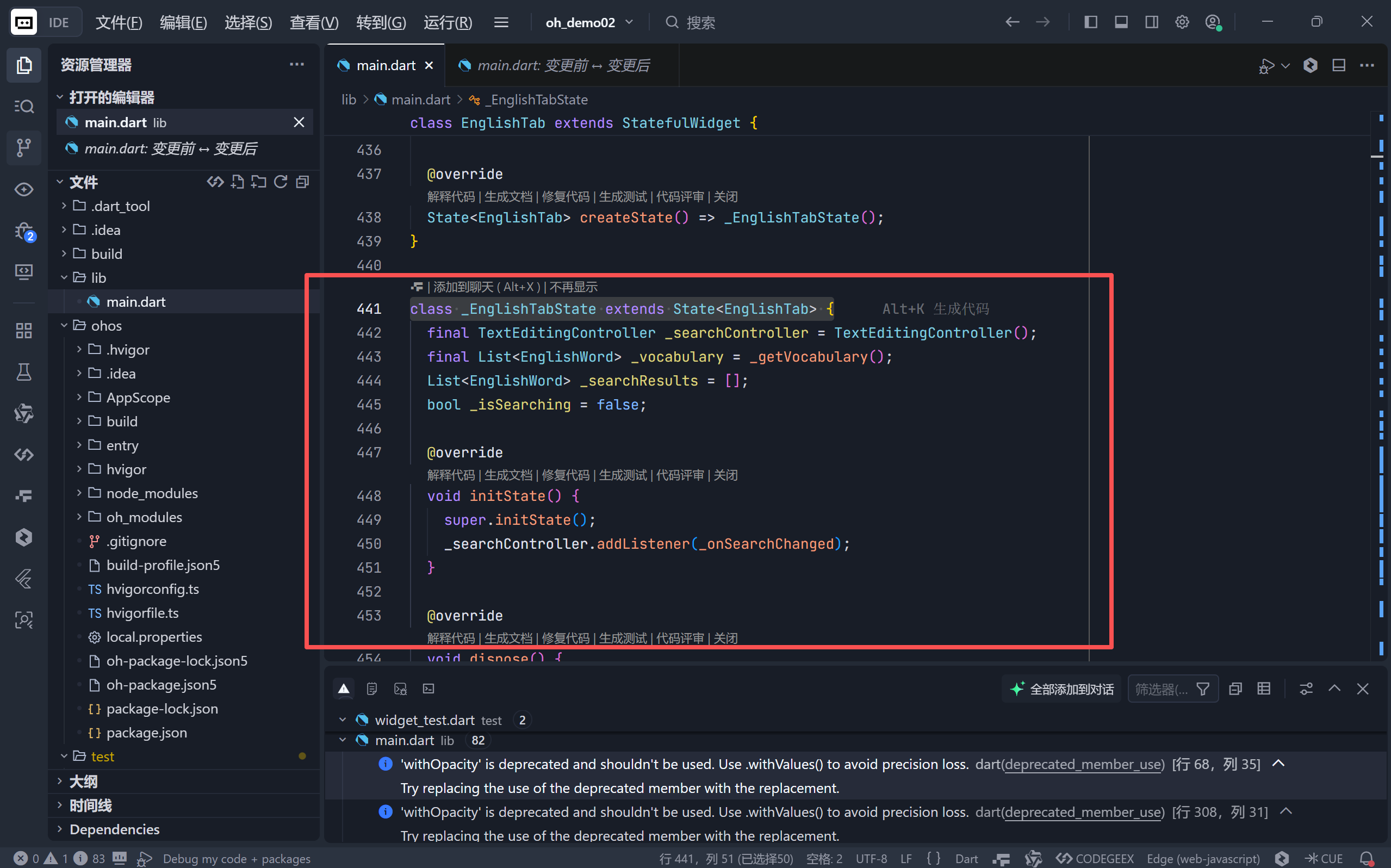Toggle the bottom panel layout icon

(x=1121, y=22)
